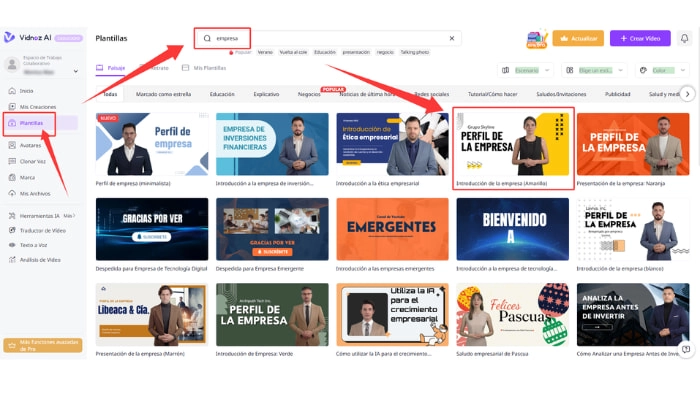700x400 pixels.
Task: Select Saludos/Invitaciones category
Action: [561, 94]
